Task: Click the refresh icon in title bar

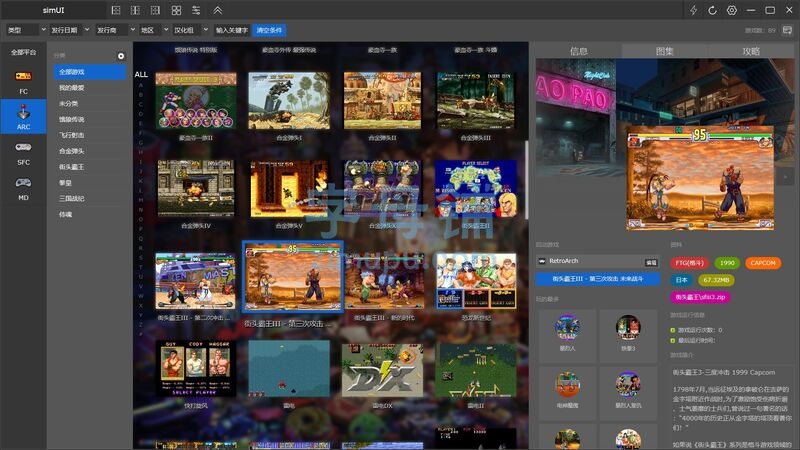Action: (712, 10)
